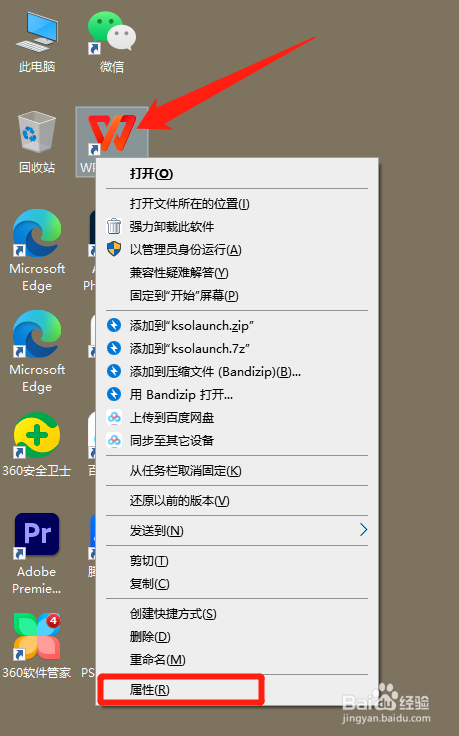Click Bandizip icon beside ksolaunch.zip entry

114,325
